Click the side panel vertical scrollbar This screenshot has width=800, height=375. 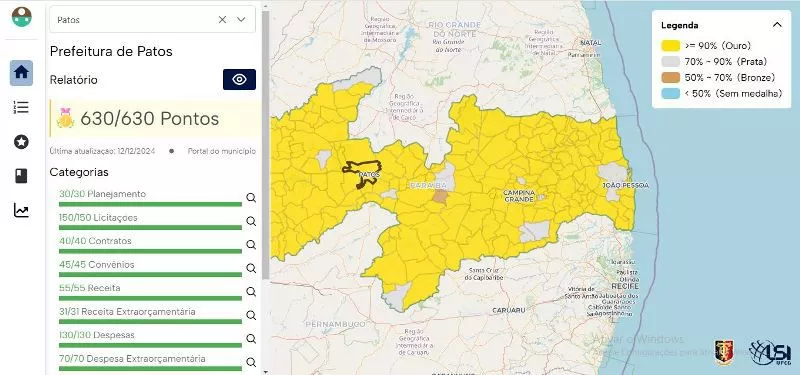pos(265,145)
